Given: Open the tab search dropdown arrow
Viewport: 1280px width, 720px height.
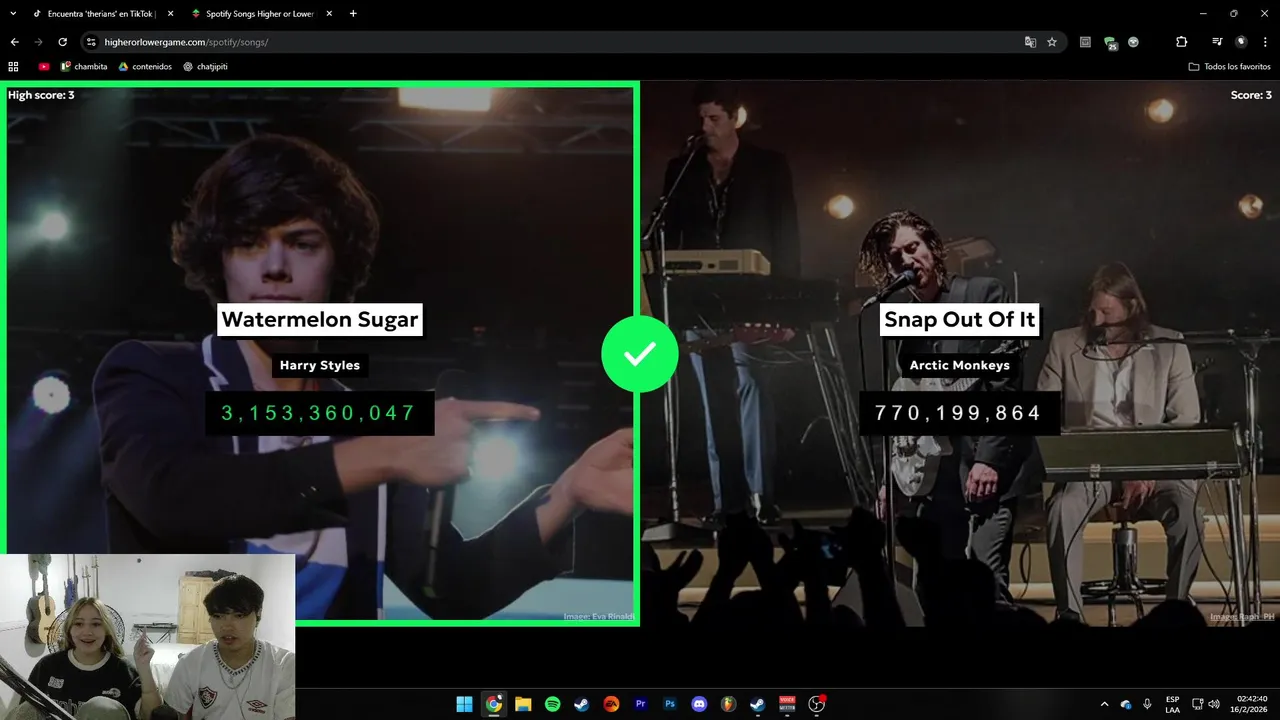Looking at the screenshot, I should pos(13,14).
